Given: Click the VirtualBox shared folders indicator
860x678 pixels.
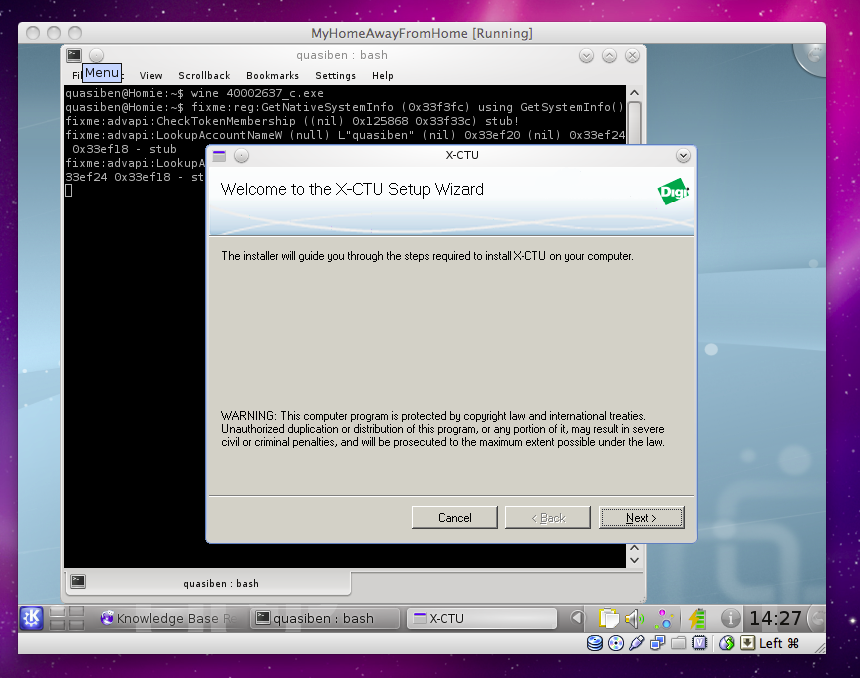Looking at the screenshot, I should (678, 643).
